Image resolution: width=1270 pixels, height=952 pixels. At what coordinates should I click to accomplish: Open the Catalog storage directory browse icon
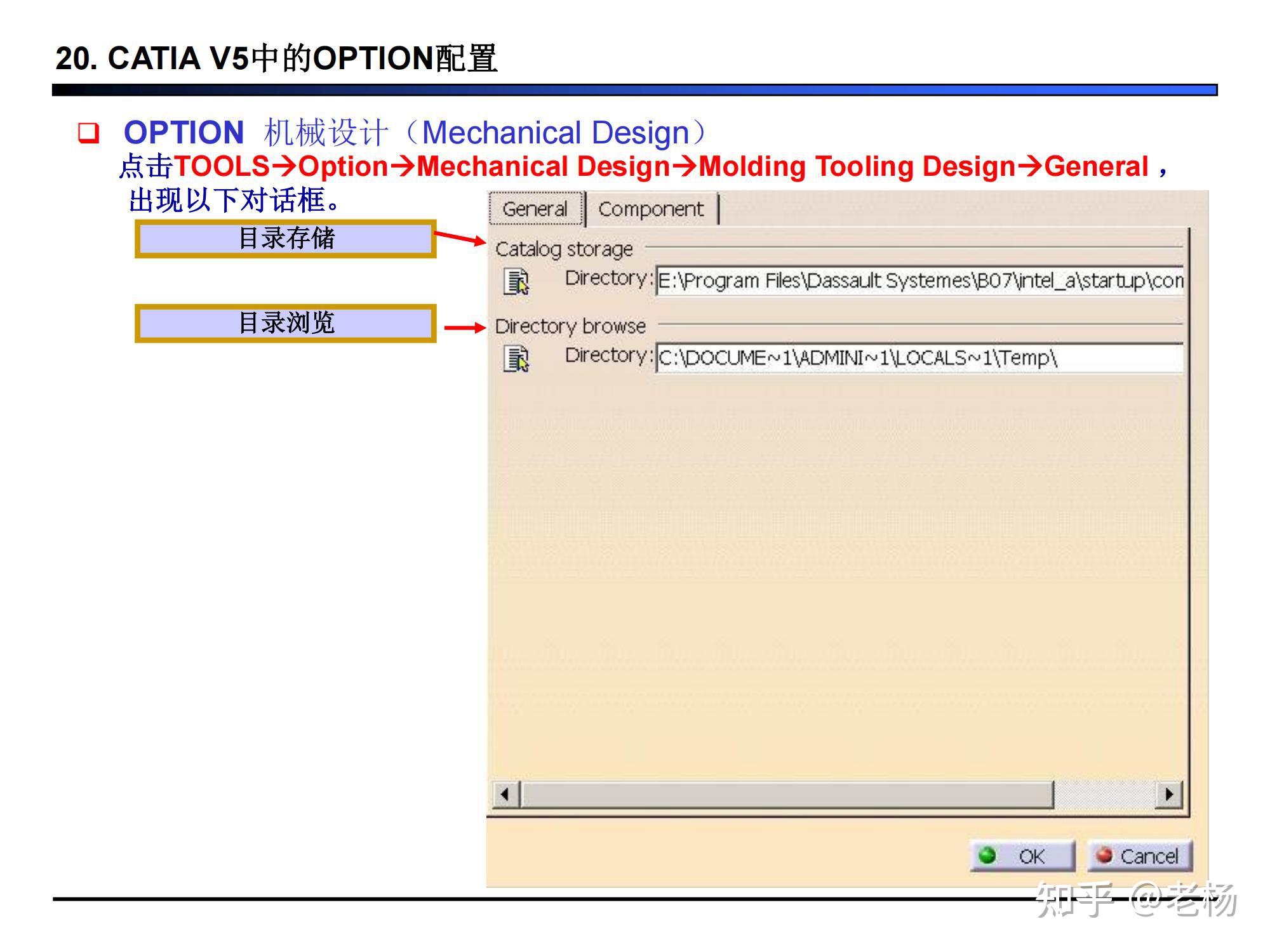tap(516, 281)
